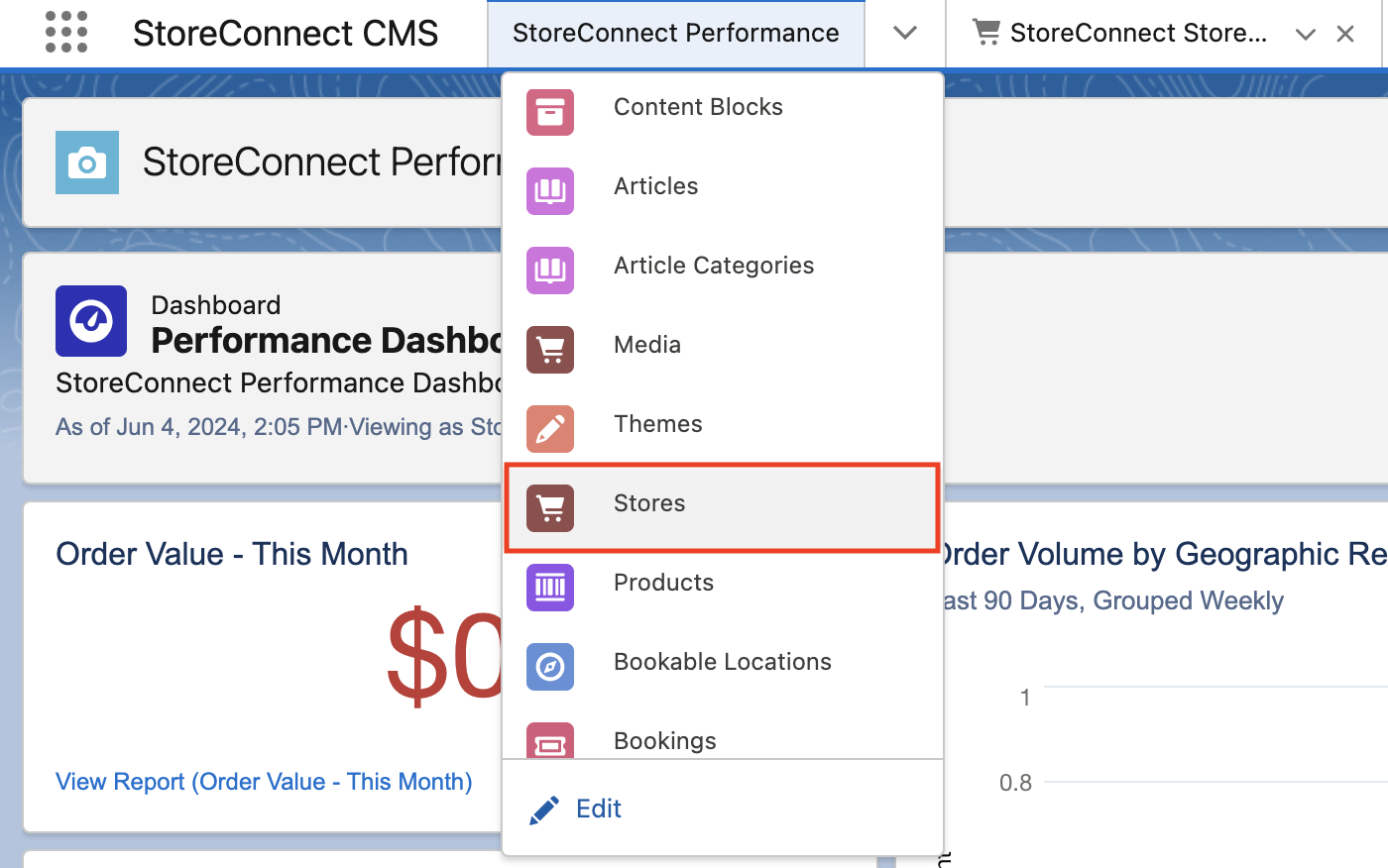1388x868 pixels.
Task: Open Stores from the navigation menu
Action: 722,507
